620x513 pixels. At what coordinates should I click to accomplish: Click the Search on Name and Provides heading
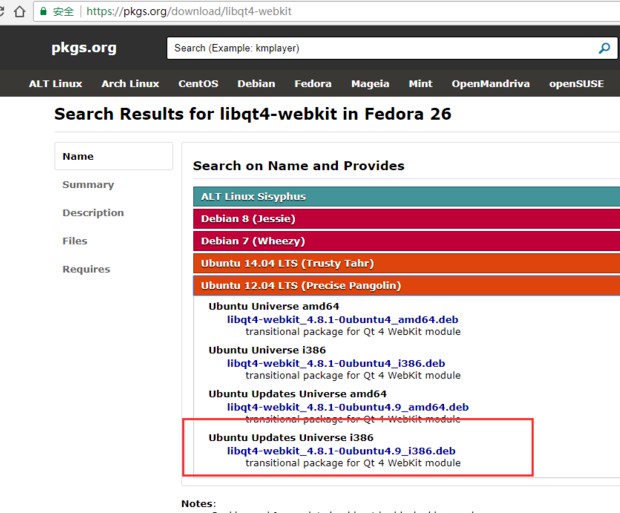[299, 166]
